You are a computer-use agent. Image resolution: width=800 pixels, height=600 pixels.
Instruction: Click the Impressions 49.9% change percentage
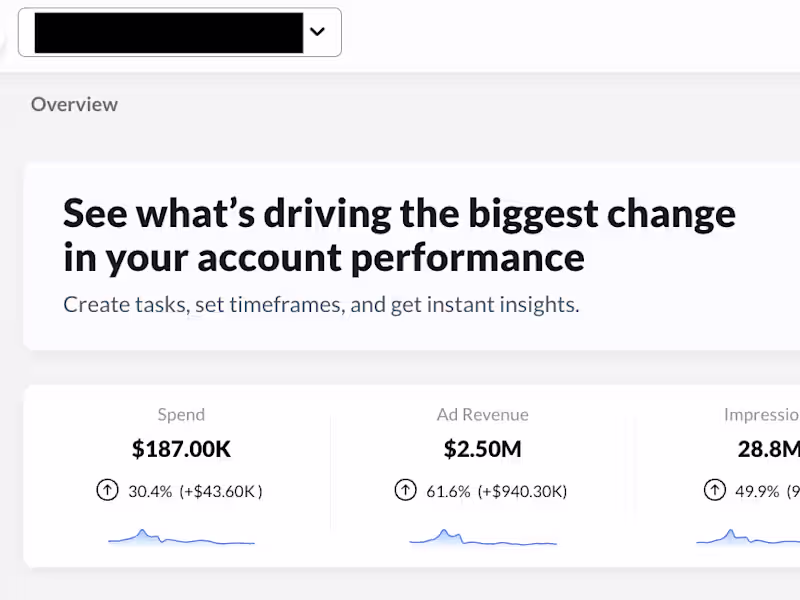click(757, 491)
